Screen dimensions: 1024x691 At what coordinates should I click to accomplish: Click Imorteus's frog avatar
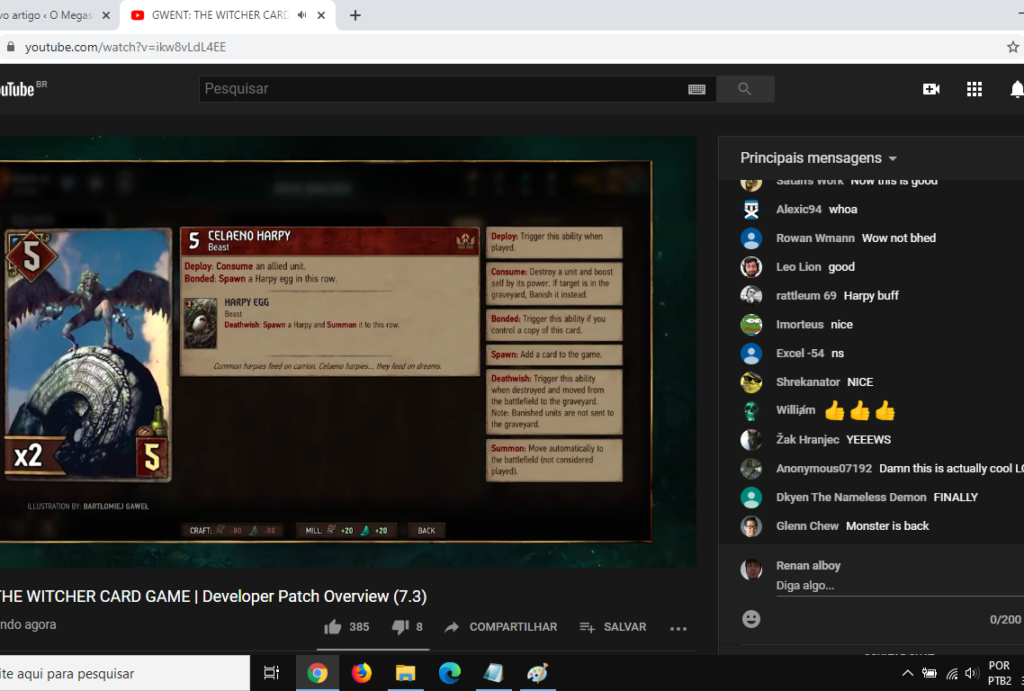click(x=751, y=325)
